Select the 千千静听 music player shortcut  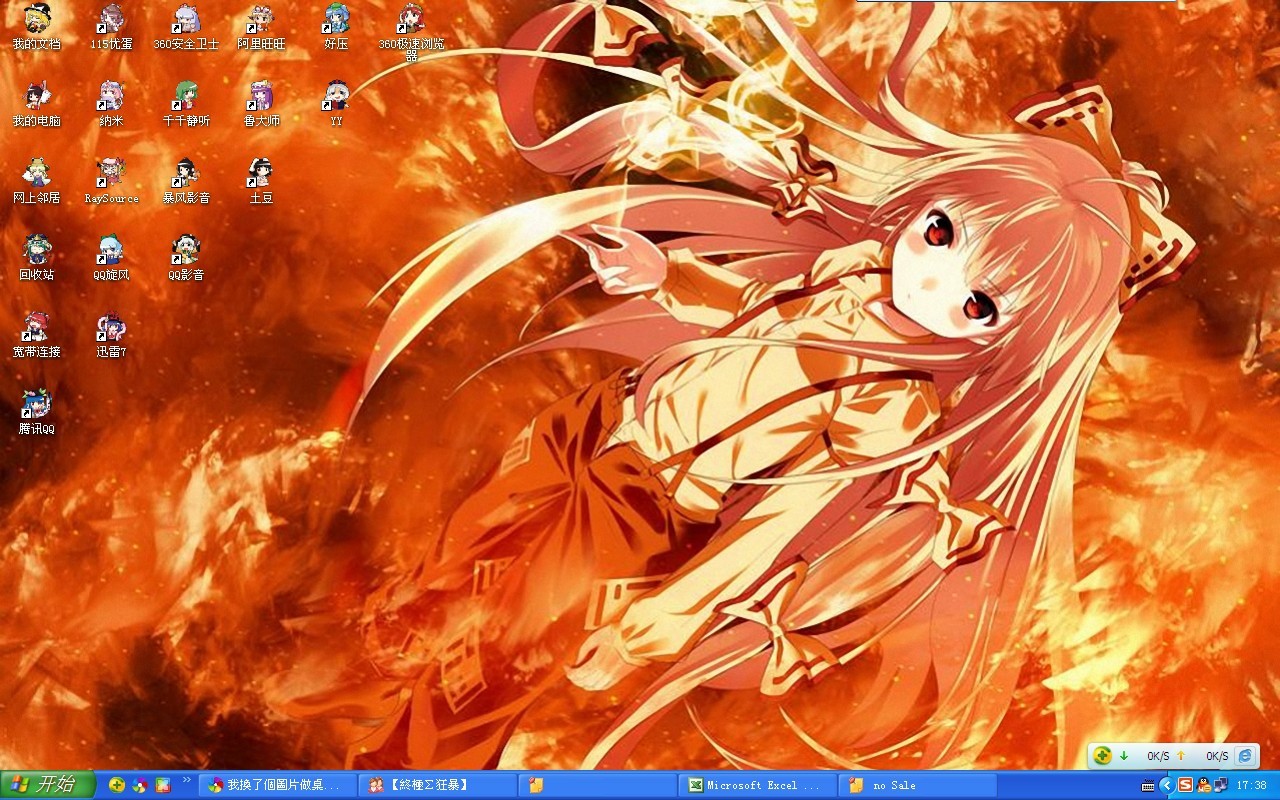[186, 98]
